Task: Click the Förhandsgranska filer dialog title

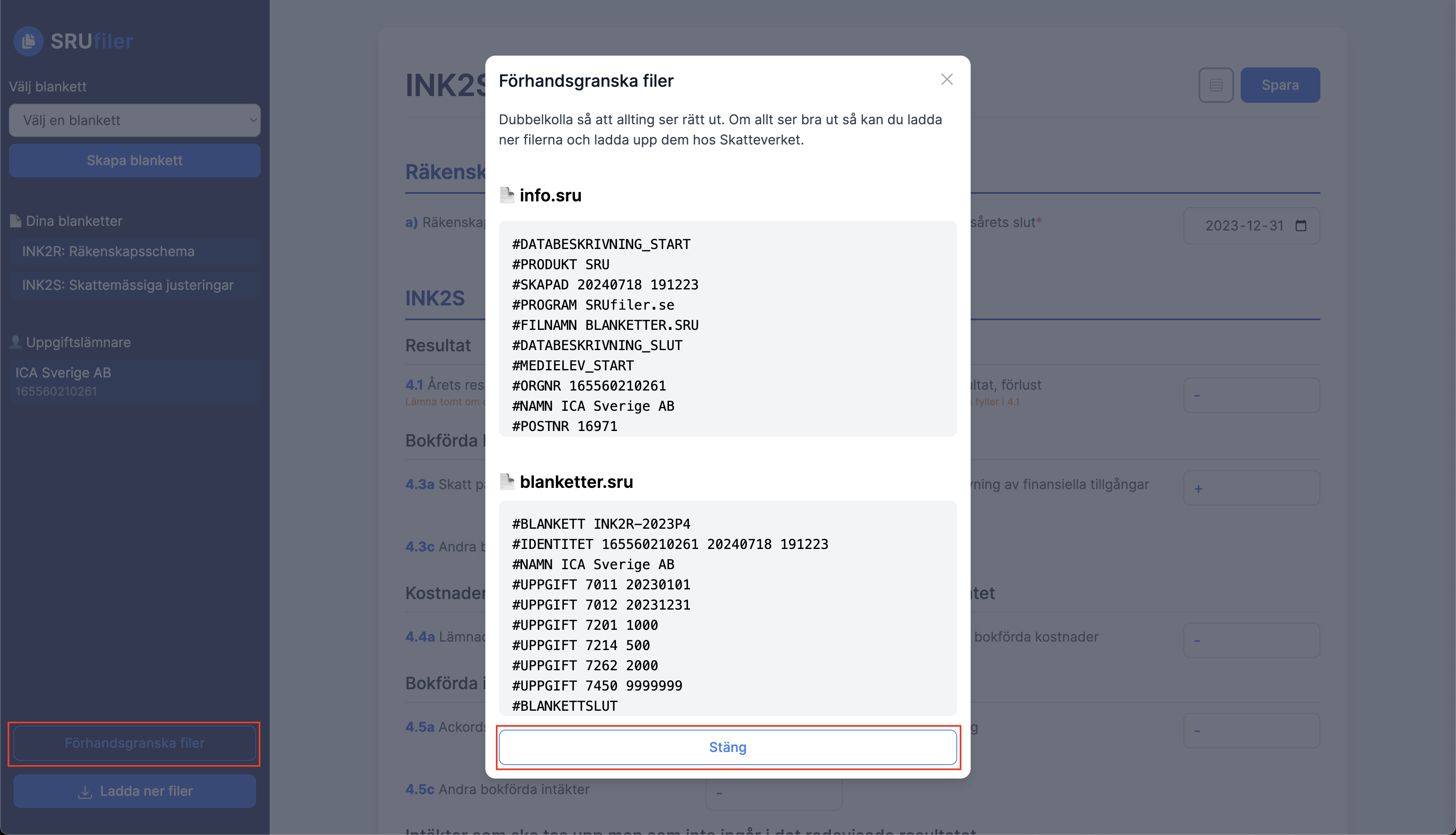Action: tap(586, 81)
